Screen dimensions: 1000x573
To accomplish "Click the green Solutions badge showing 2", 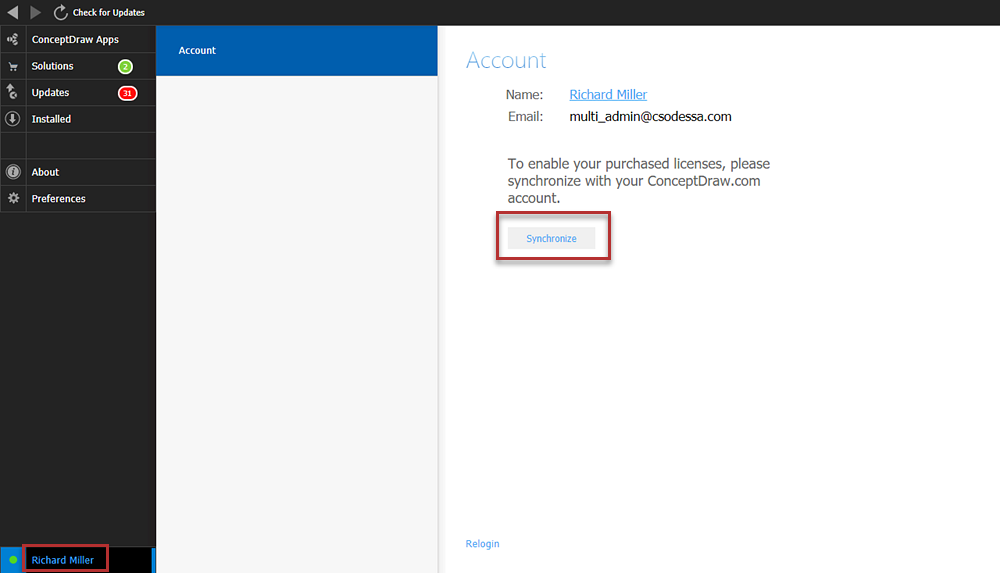I will pyautogui.click(x=125, y=66).
